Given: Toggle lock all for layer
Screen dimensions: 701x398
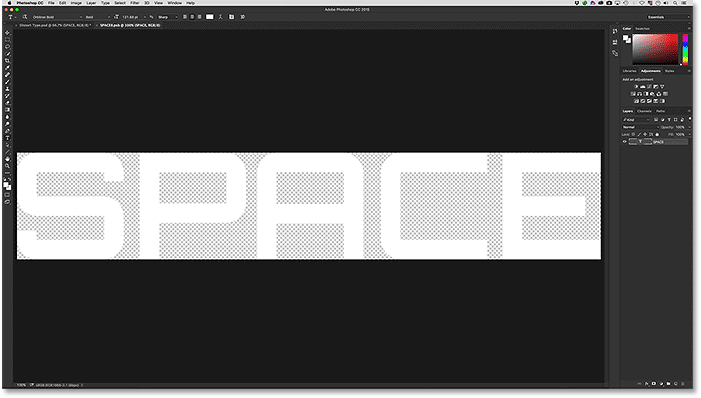Looking at the screenshot, I should tap(657, 135).
